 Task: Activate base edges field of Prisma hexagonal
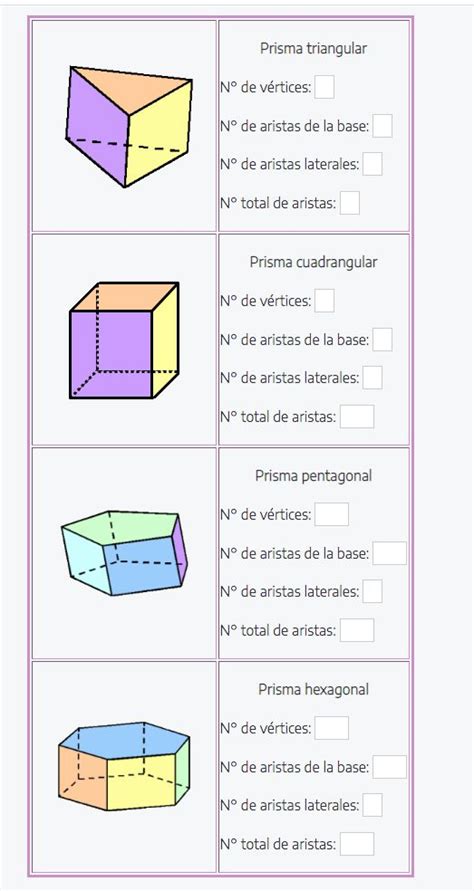tap(390, 767)
